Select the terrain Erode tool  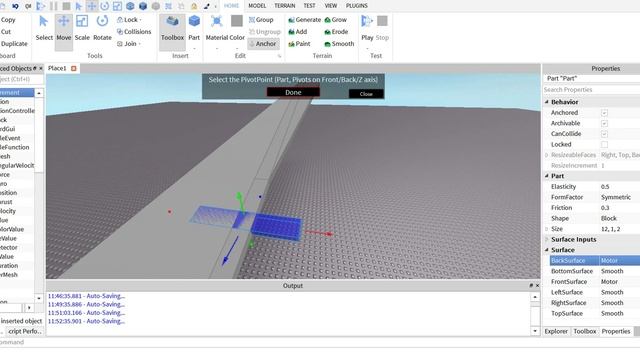(x=336, y=31)
